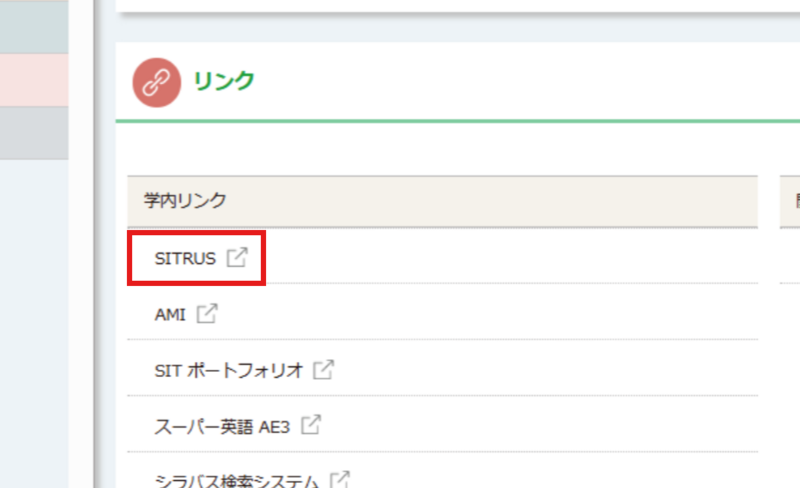Click the first row of the right-hand link column
The height and width of the screenshot is (488, 800).
pos(790,258)
